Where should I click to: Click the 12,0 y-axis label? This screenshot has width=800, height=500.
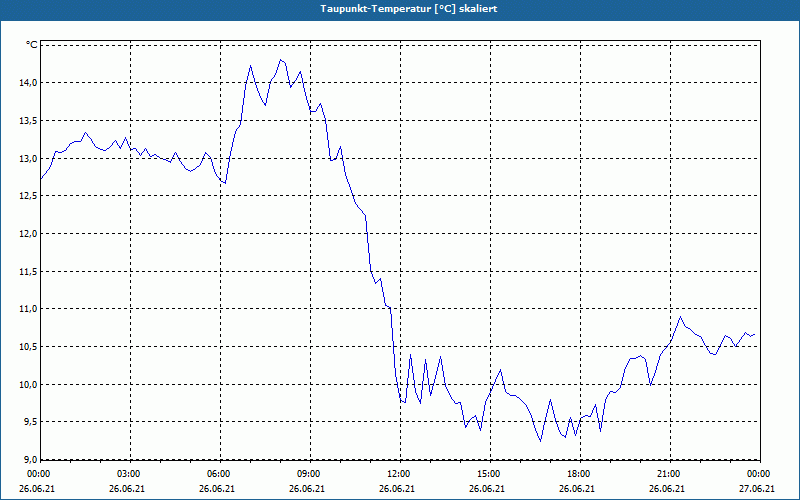tap(29, 234)
